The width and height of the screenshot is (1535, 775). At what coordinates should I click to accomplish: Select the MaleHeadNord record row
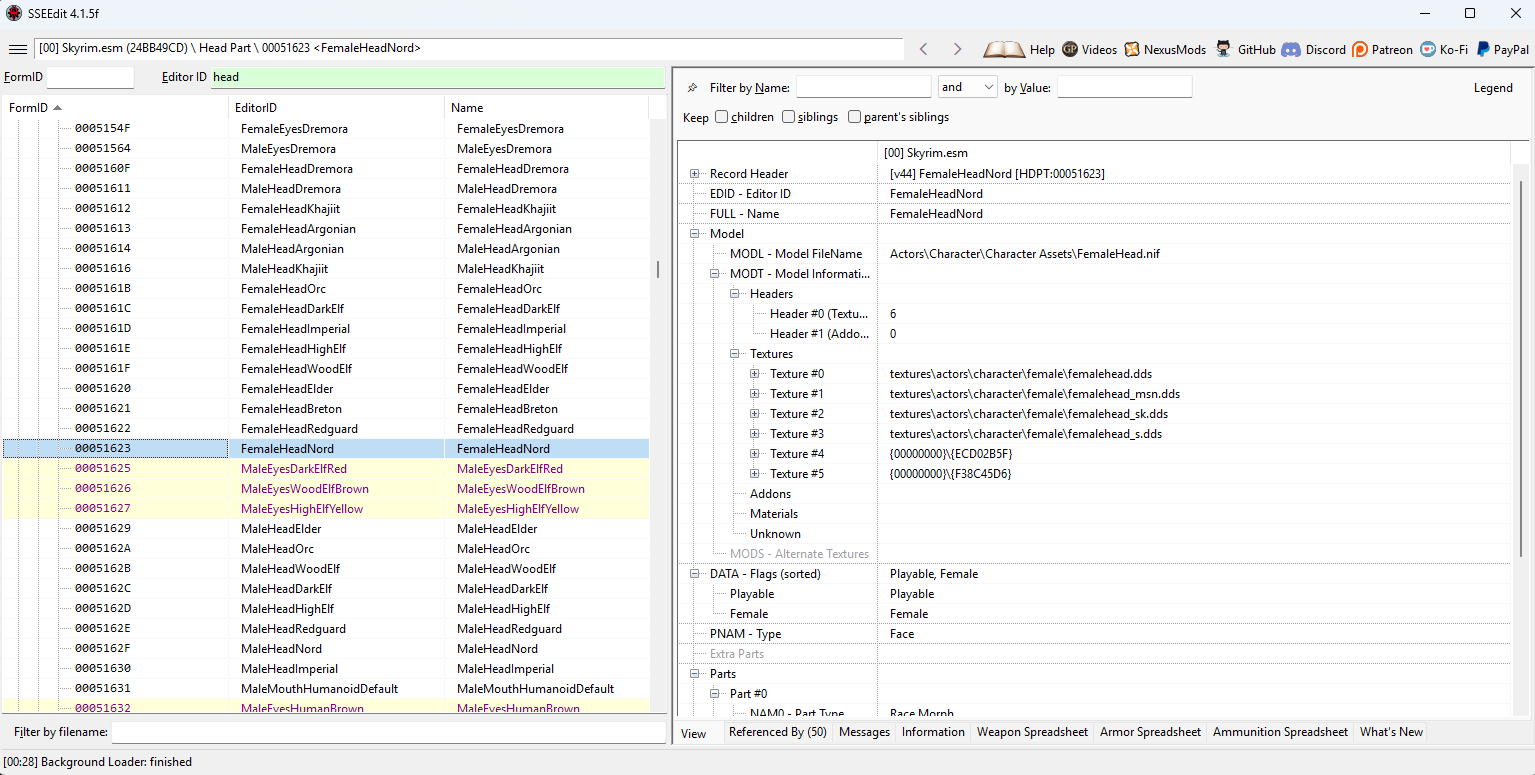pyautogui.click(x=326, y=649)
